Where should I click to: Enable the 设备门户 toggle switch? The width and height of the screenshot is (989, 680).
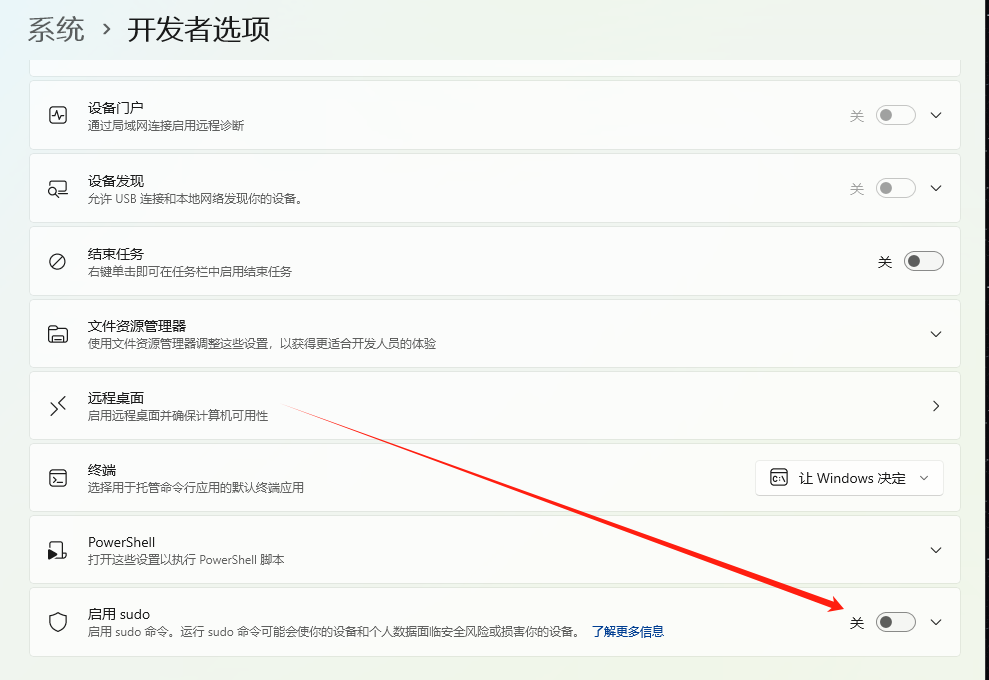[x=895, y=115]
